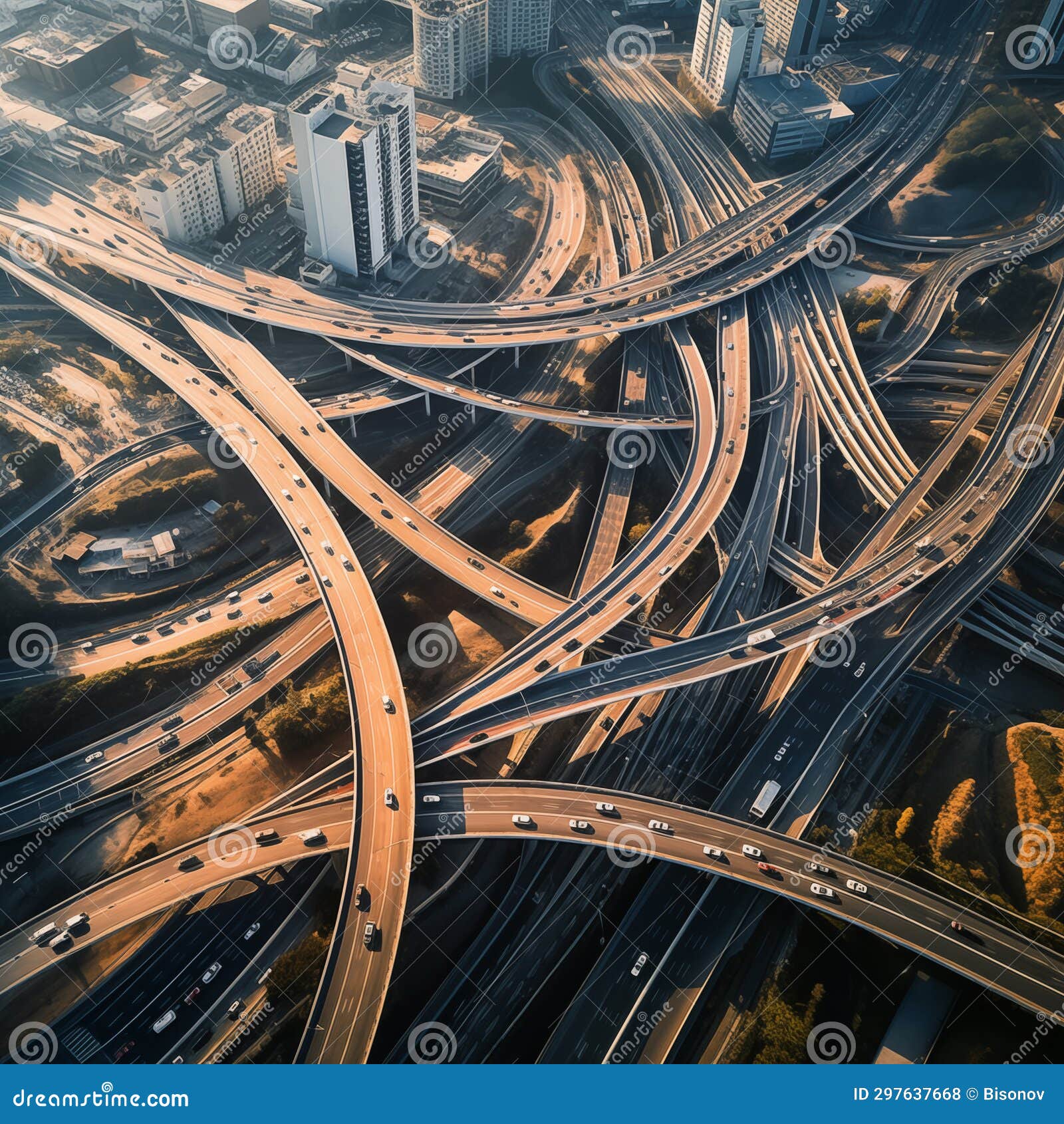This screenshot has height=1124, width=1064.
Task: Click the Bisonov photographer credit link
Action: click(x=1013, y=1094)
